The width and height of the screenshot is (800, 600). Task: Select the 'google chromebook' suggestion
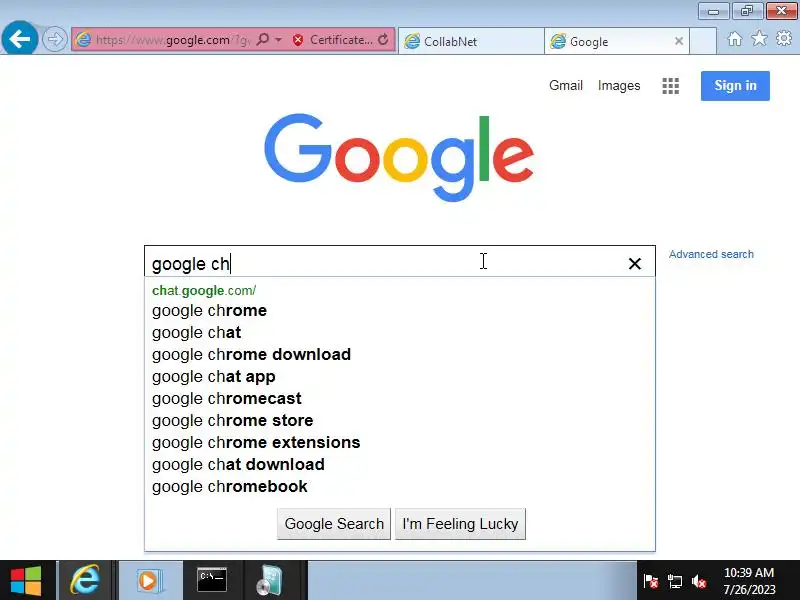pos(399,486)
